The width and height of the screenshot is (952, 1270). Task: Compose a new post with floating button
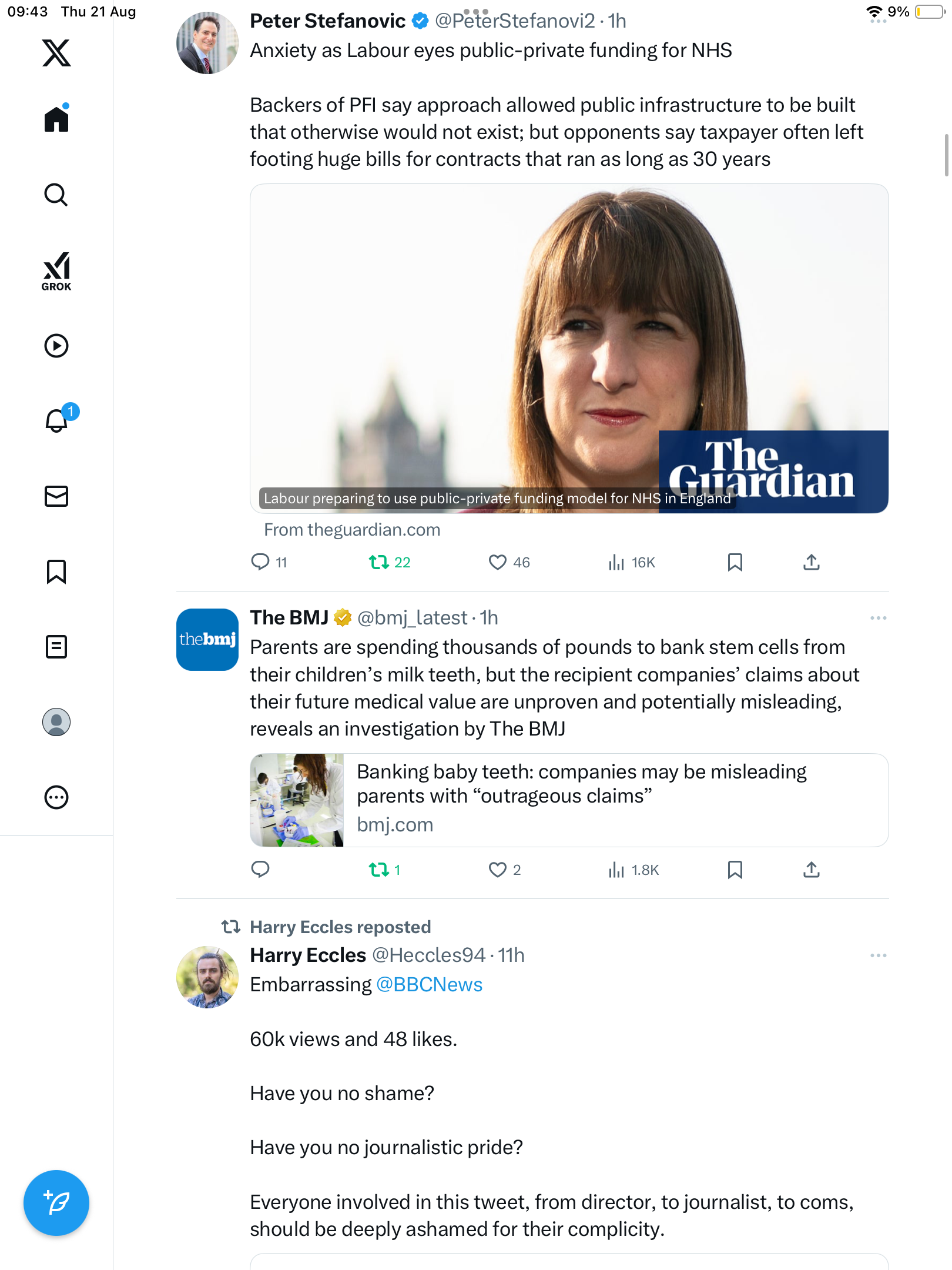(x=56, y=1203)
